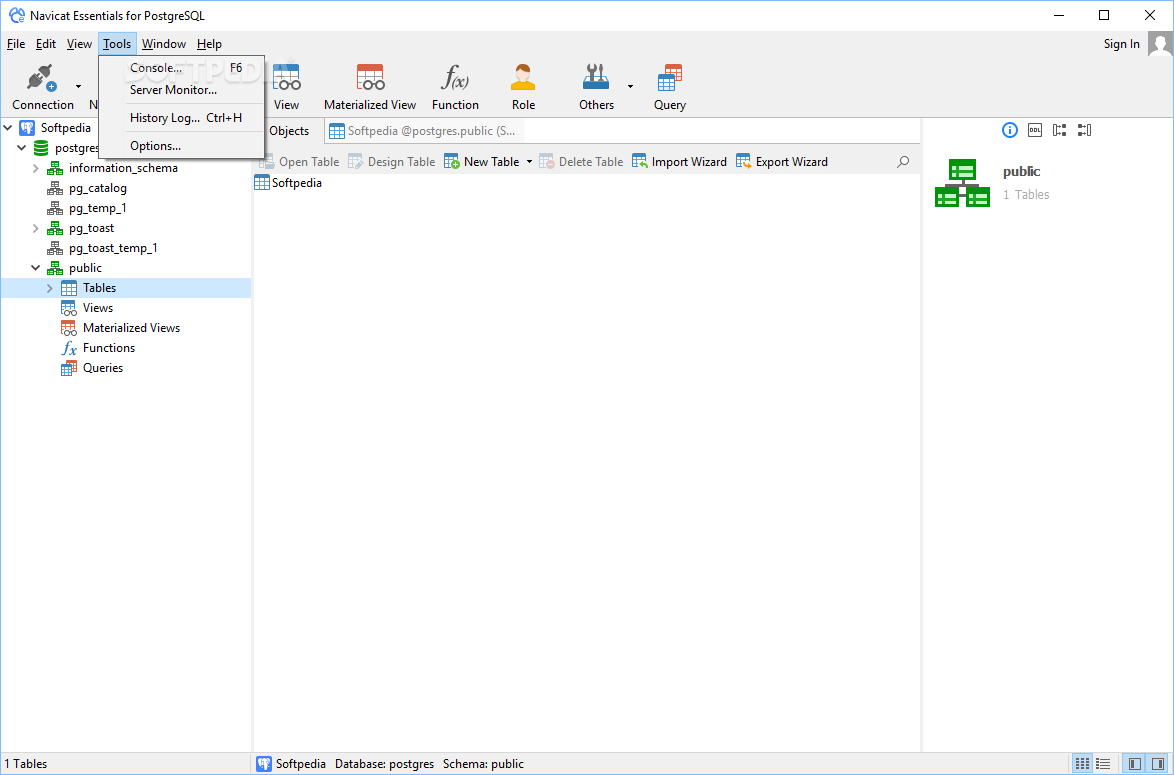The width and height of the screenshot is (1174, 775).
Task: Close the open Tools menu
Action: pyautogui.click(x=118, y=44)
